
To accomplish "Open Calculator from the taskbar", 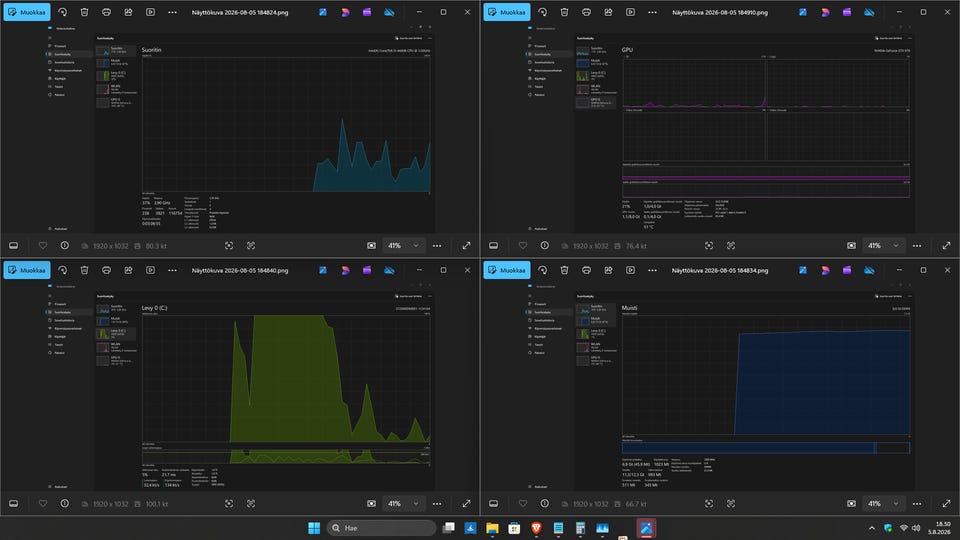I will [x=580, y=528].
